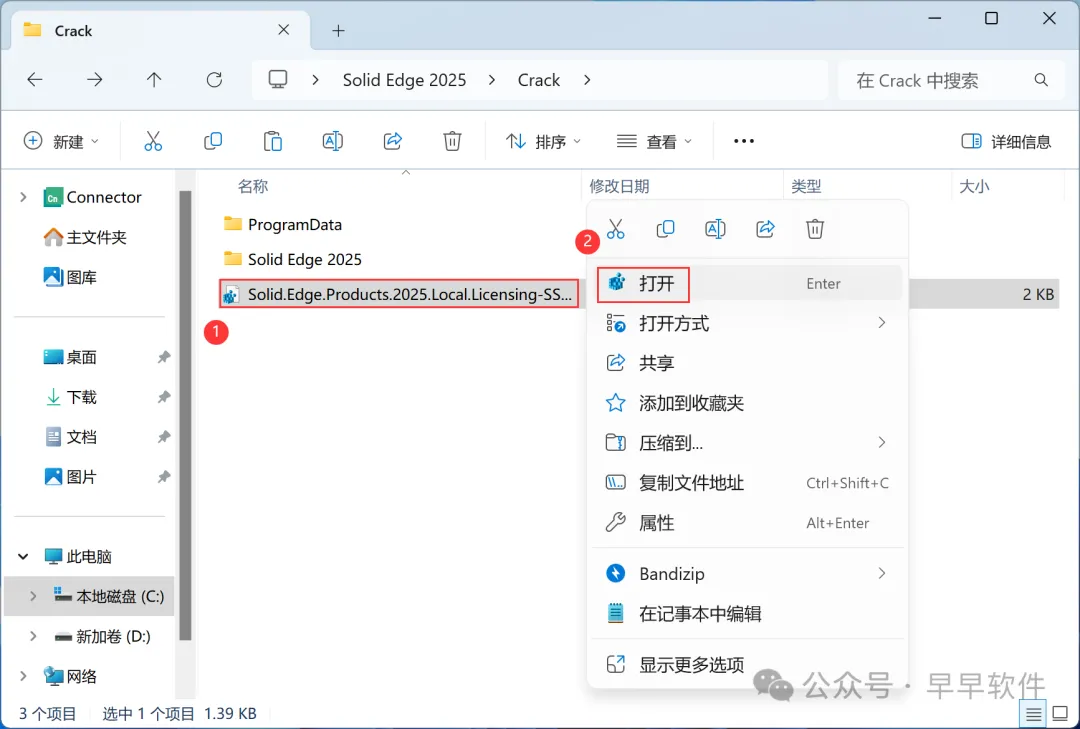Rename the file via context menu icon
Image resolution: width=1080 pixels, height=729 pixels.
(715, 229)
